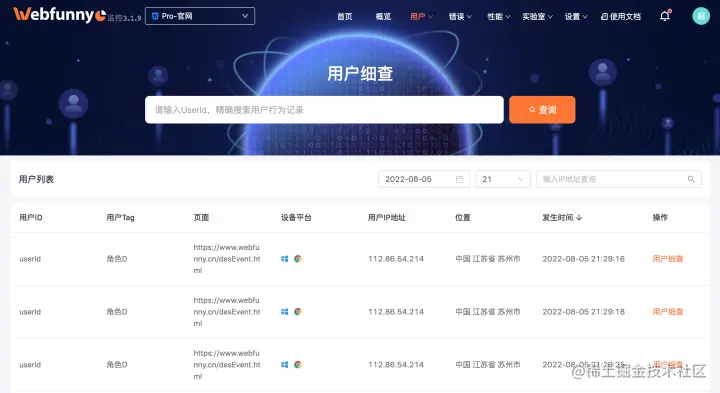Open notifications bell icon
Viewport: 720px width, 393px height.
(664, 16)
